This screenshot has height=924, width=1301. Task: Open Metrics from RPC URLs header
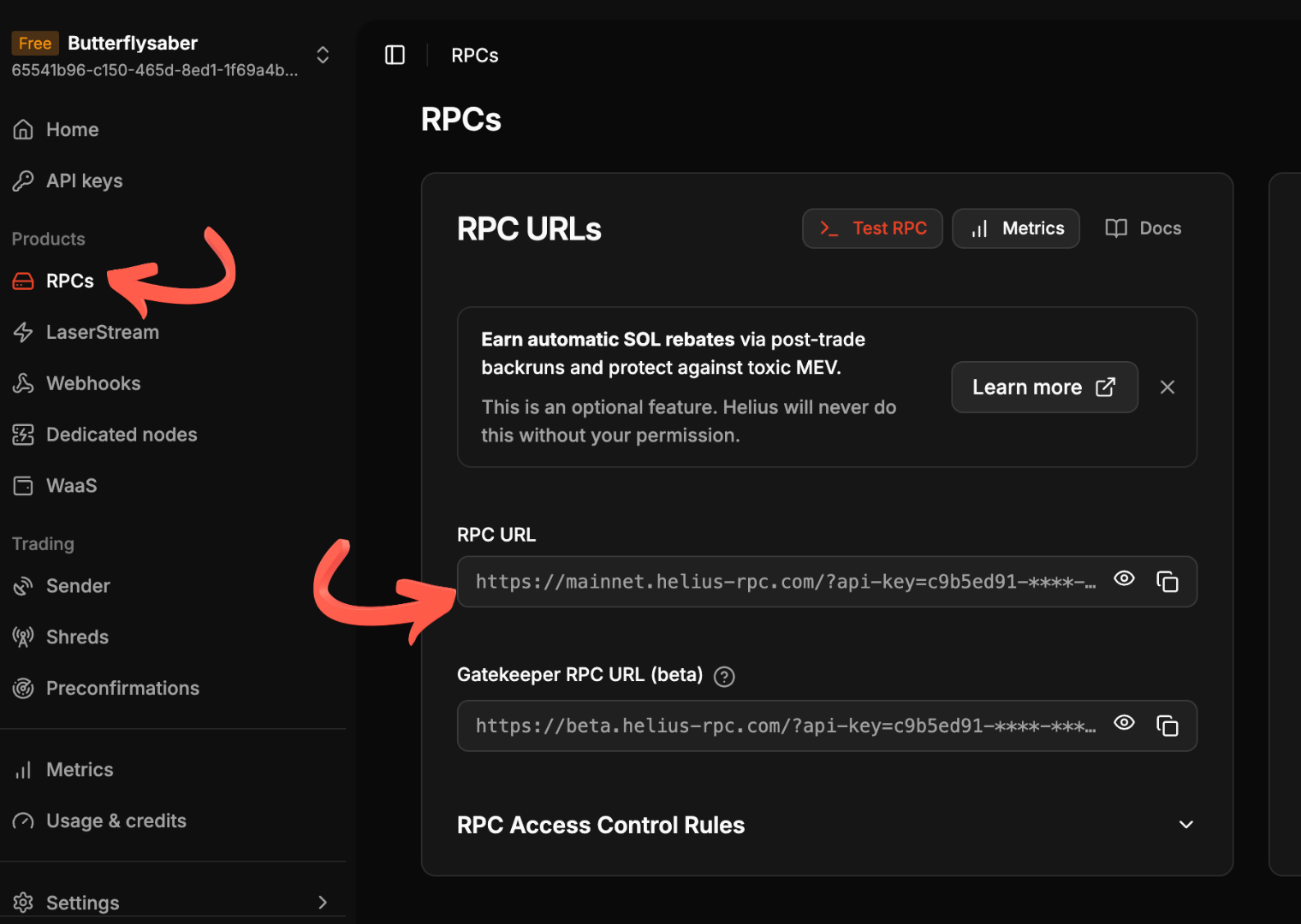[x=1016, y=228]
